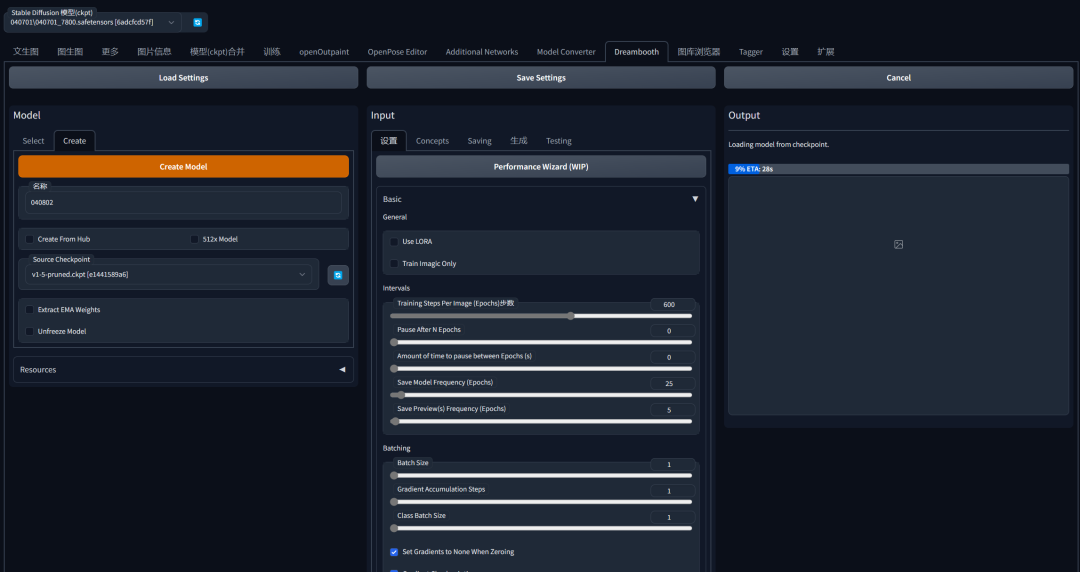Switch to the 文生图 tab

coord(25,52)
